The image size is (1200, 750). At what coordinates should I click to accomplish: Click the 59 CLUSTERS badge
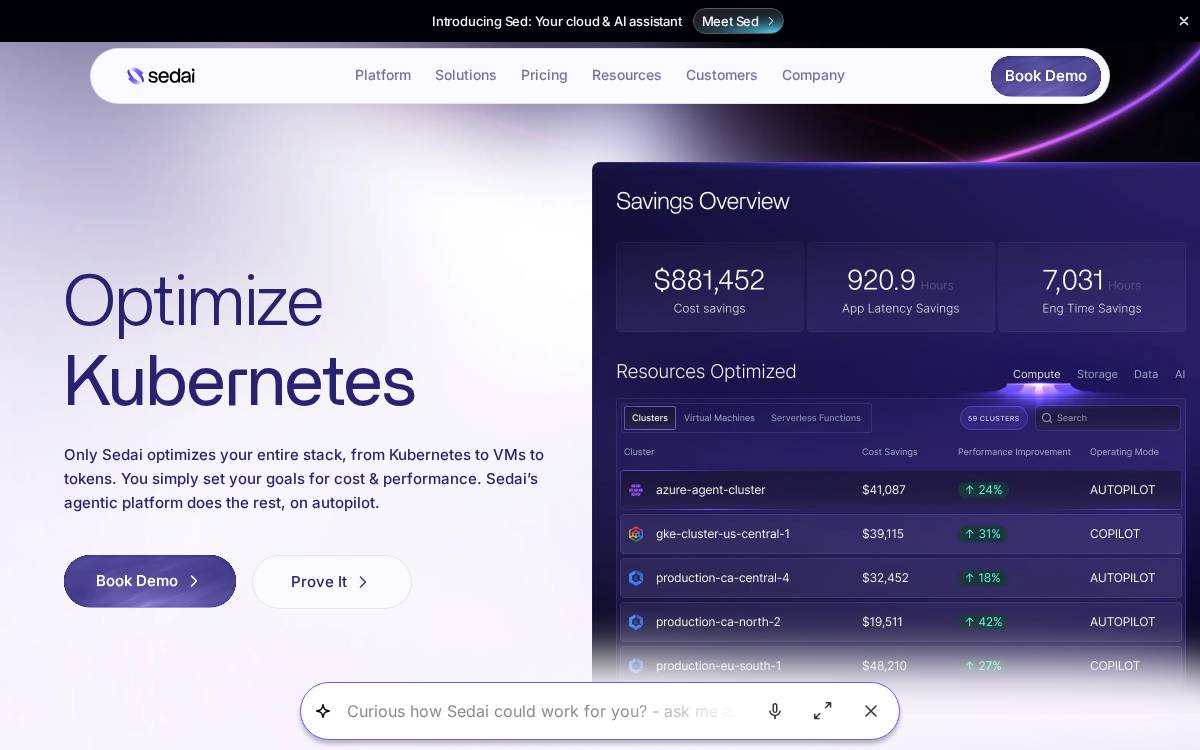pos(994,418)
